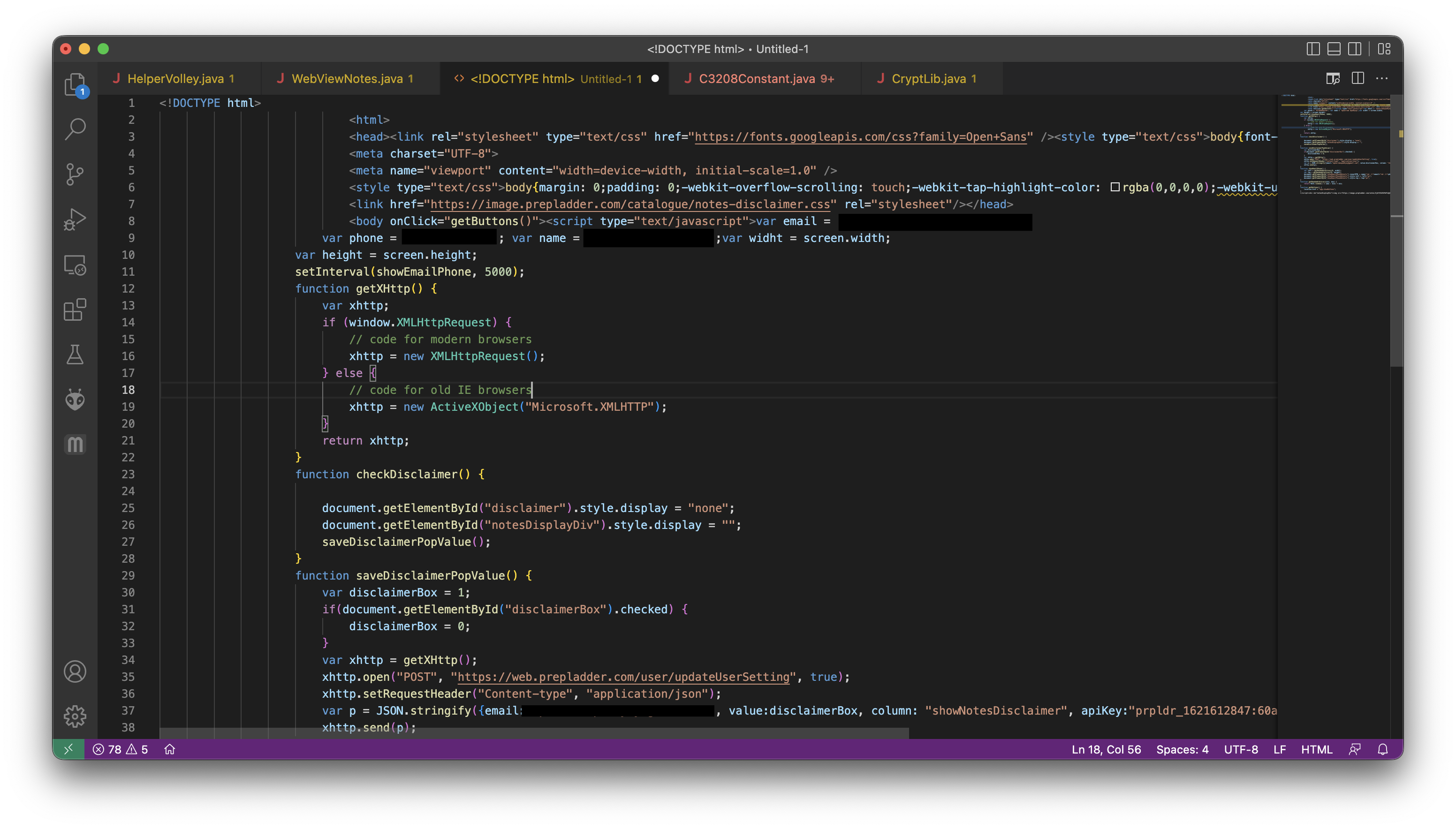Toggle the primary side bar layout
This screenshot has height=829, width=1456.
point(1312,49)
